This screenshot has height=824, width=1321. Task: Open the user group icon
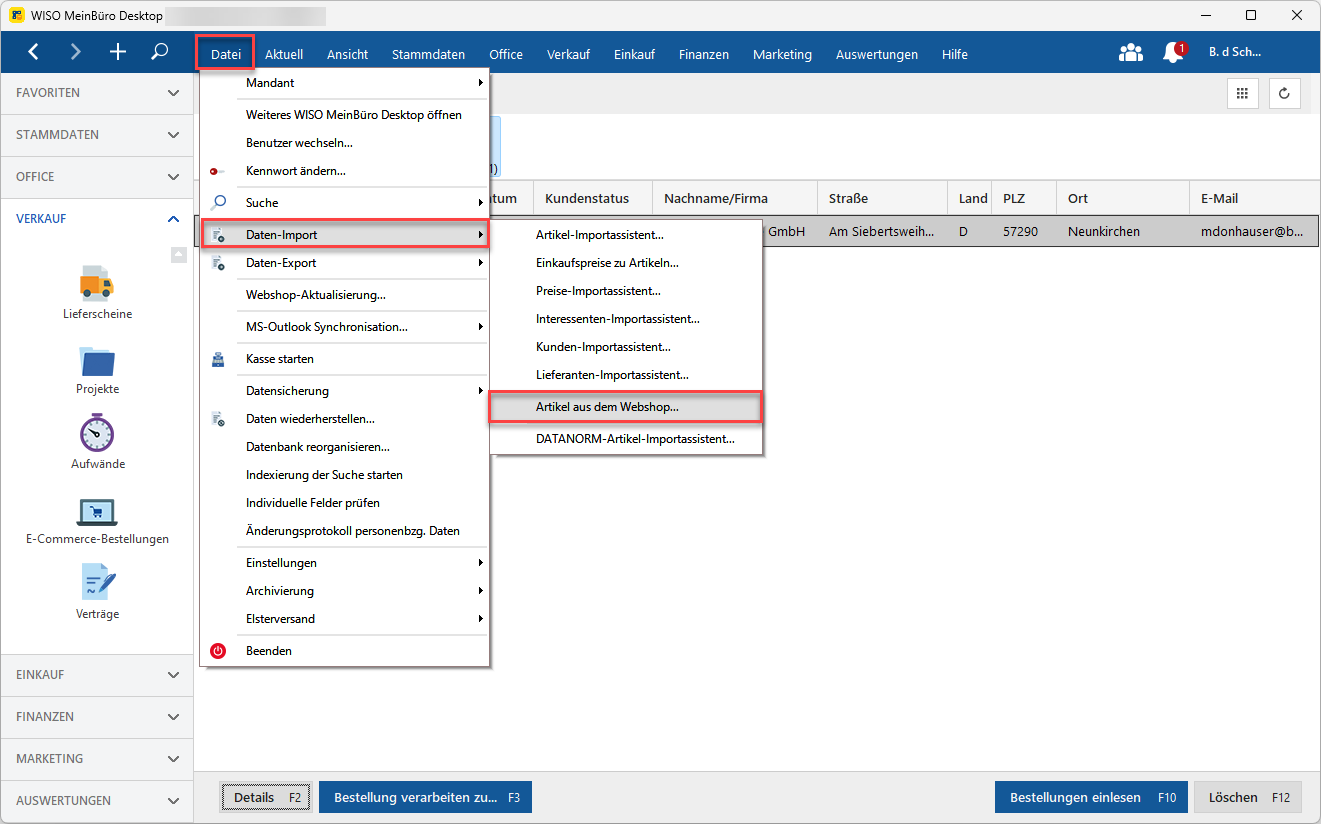pyautogui.click(x=1131, y=53)
